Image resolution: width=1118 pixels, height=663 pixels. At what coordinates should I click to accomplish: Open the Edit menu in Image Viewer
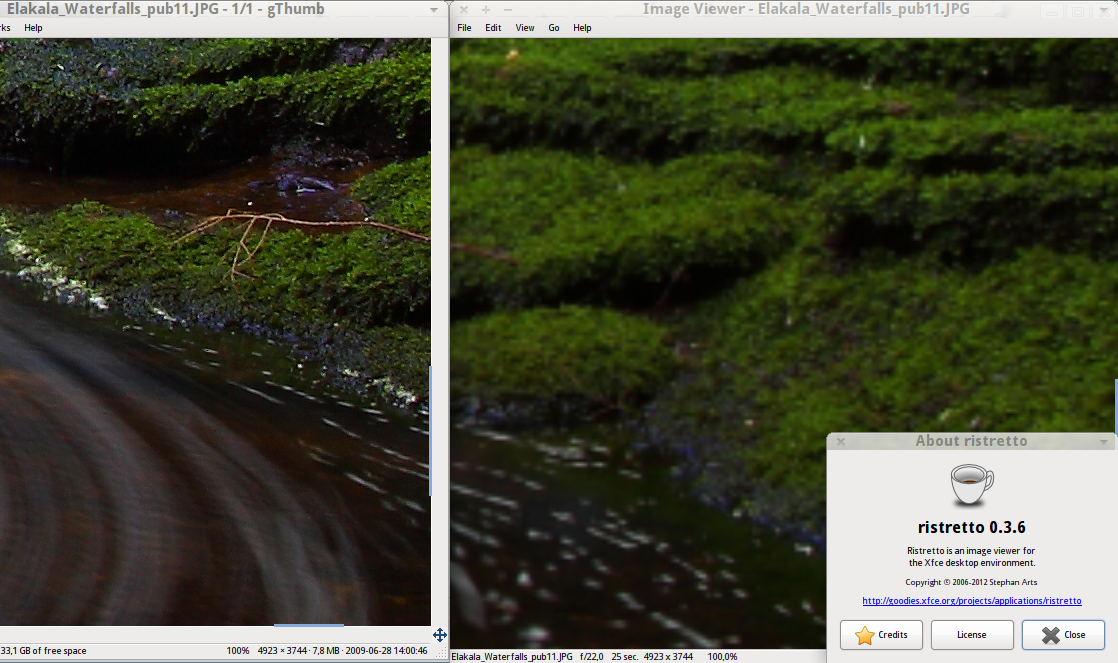(x=493, y=28)
